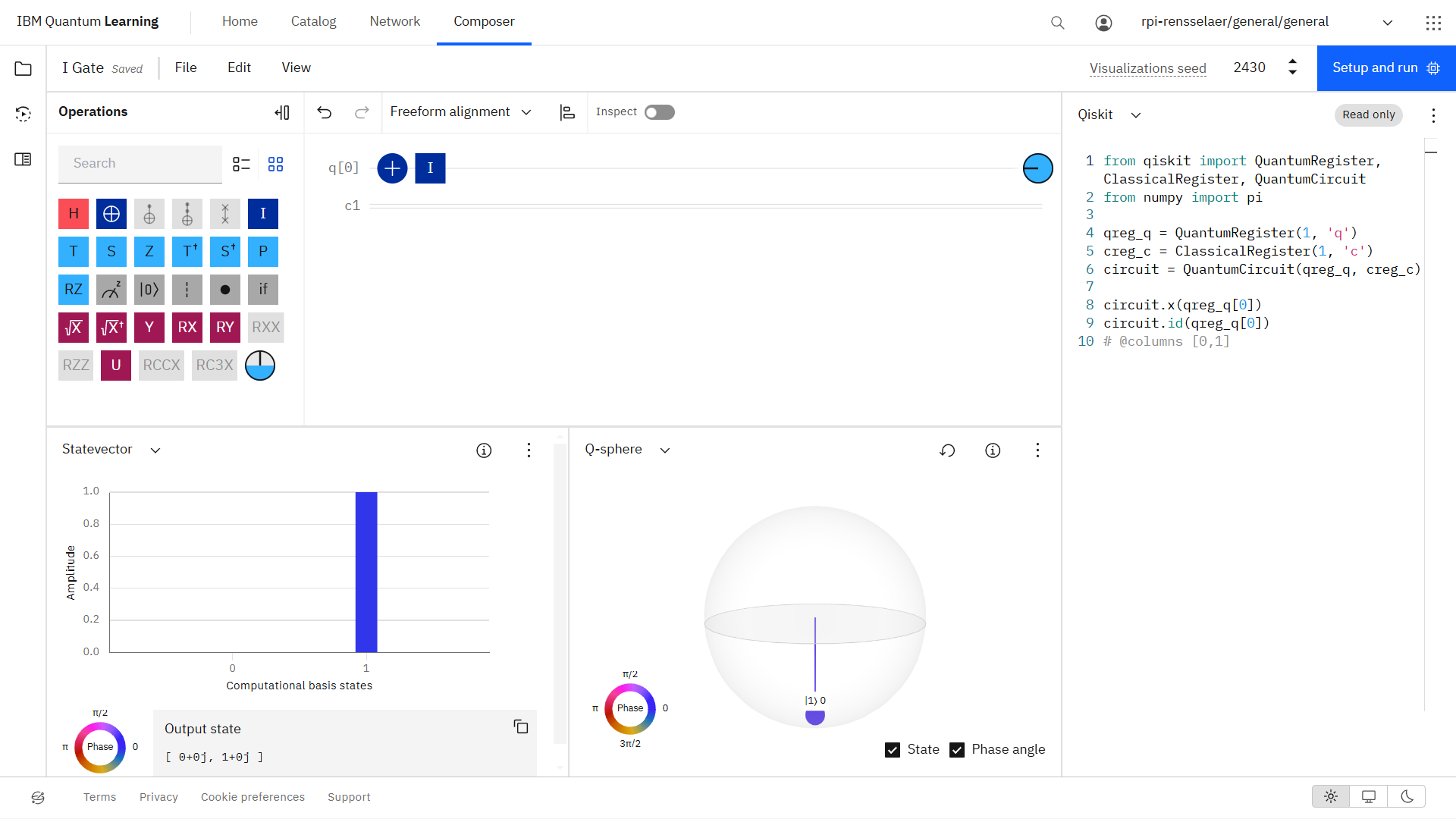The width and height of the screenshot is (1456, 819).
Task: Copy the output state
Action: [521, 726]
